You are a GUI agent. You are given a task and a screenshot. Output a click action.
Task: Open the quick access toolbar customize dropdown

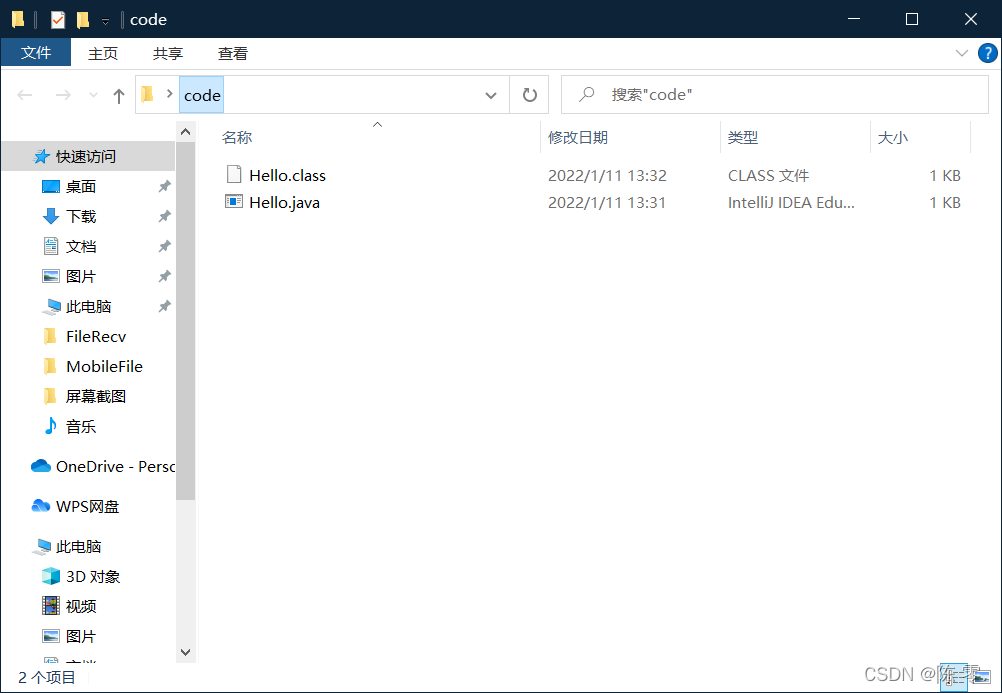[x=105, y=21]
